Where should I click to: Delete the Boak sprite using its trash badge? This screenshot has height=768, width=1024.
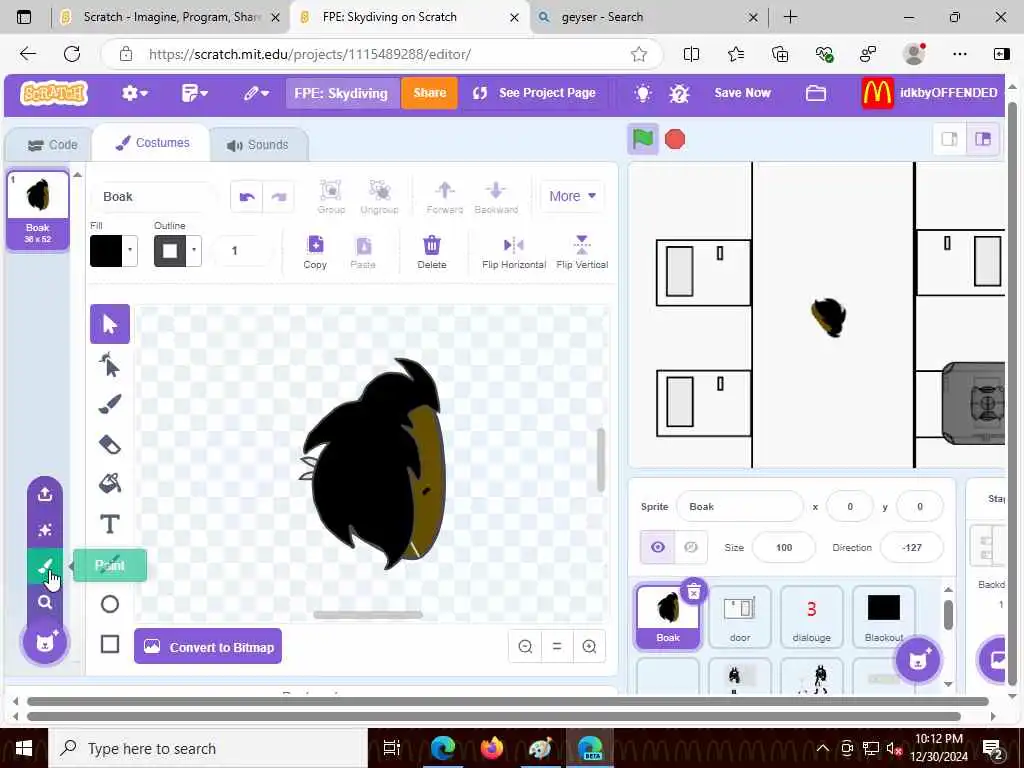pyautogui.click(x=694, y=592)
